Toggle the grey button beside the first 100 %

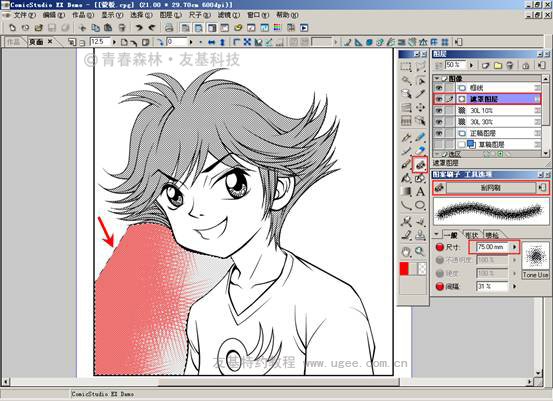coord(439,260)
